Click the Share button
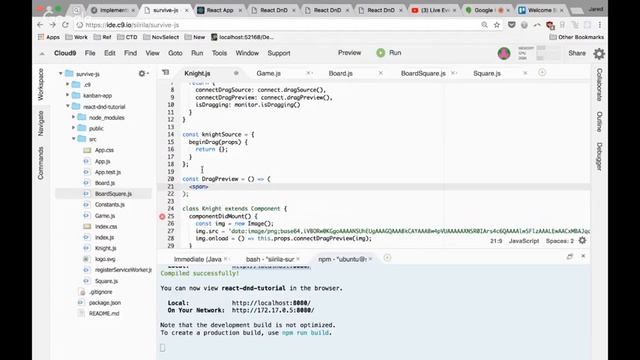Image resolution: width=640 pixels, height=360 pixels. coord(577,53)
